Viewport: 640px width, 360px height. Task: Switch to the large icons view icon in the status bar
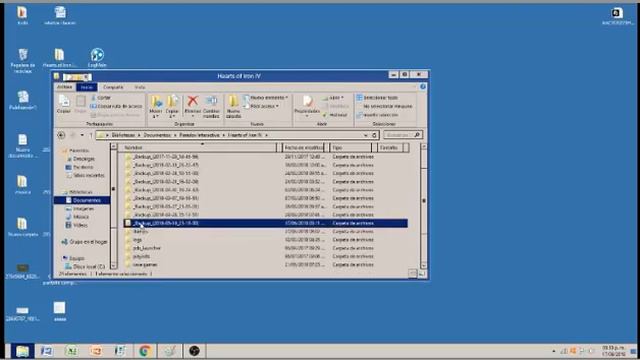(x=422, y=273)
